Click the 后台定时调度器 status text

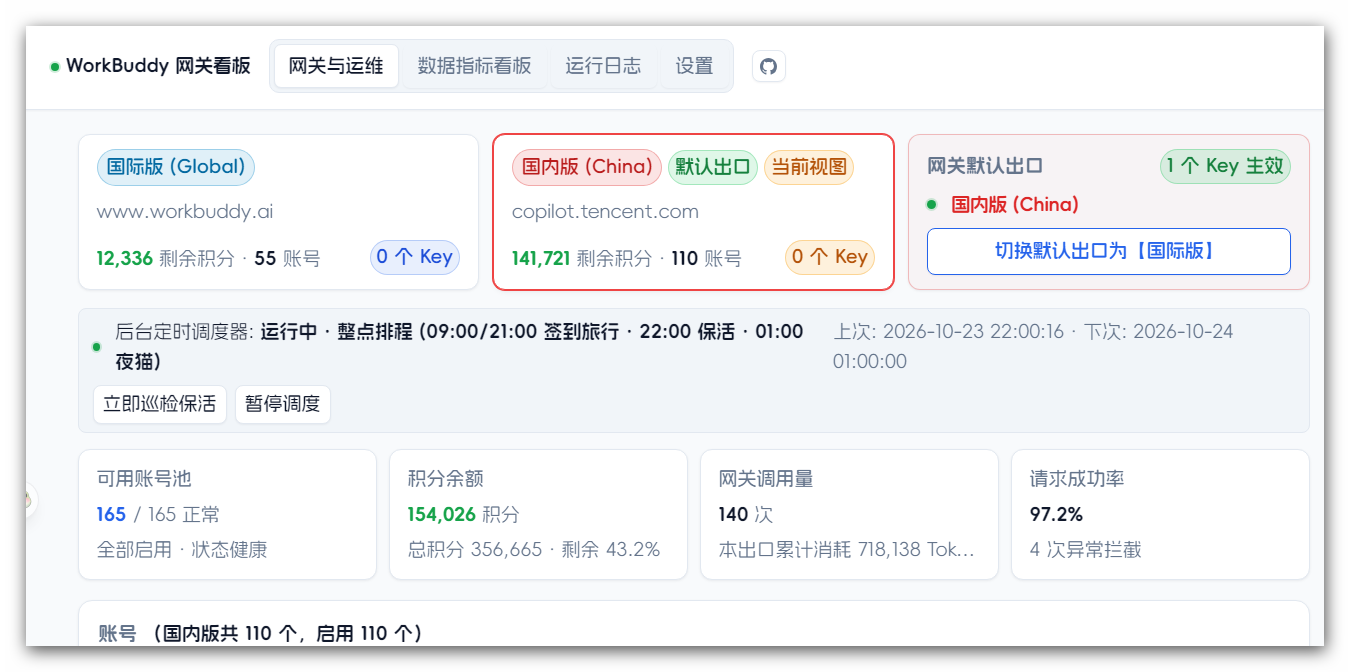(459, 346)
